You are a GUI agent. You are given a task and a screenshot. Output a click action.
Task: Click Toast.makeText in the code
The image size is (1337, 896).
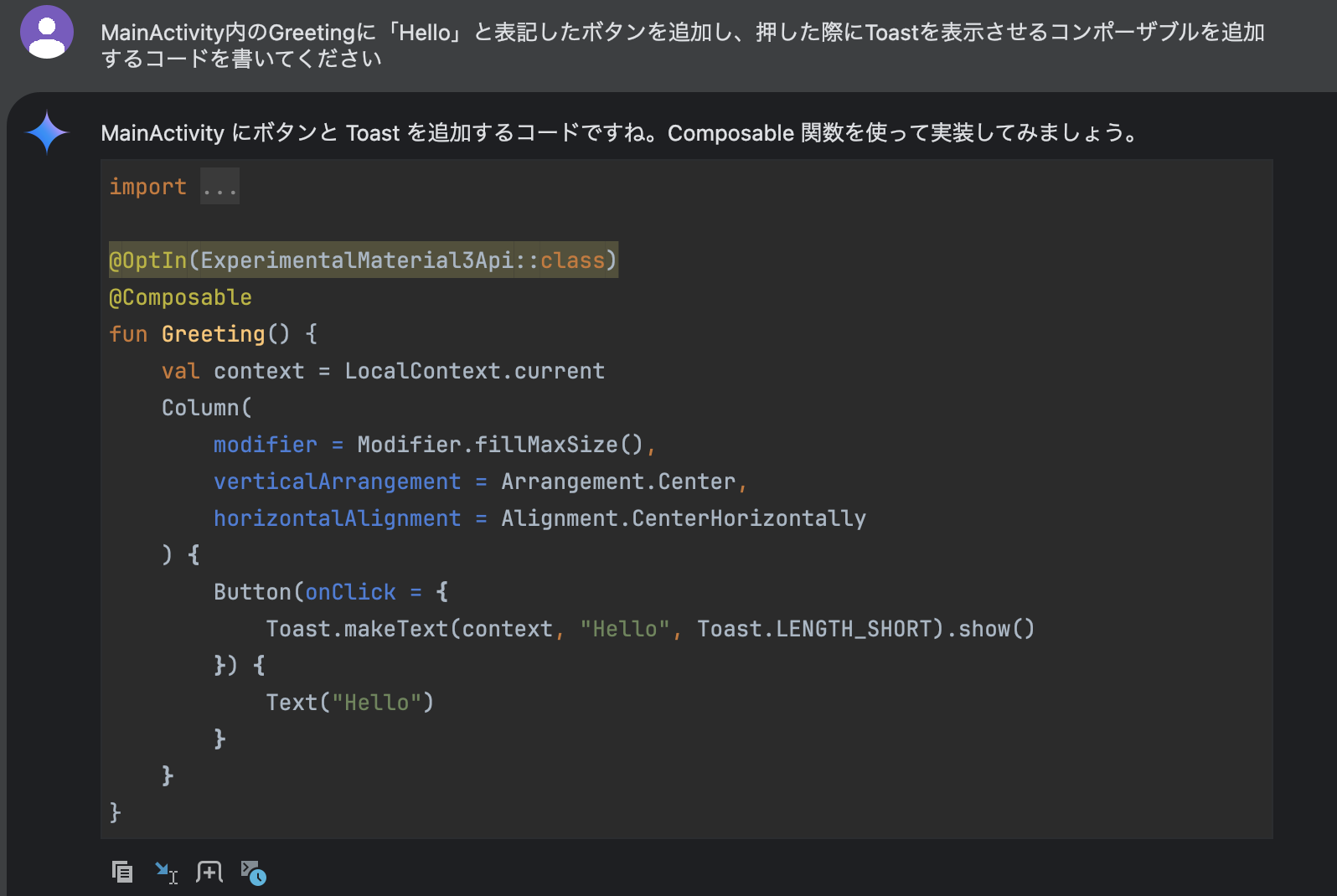click(357, 629)
